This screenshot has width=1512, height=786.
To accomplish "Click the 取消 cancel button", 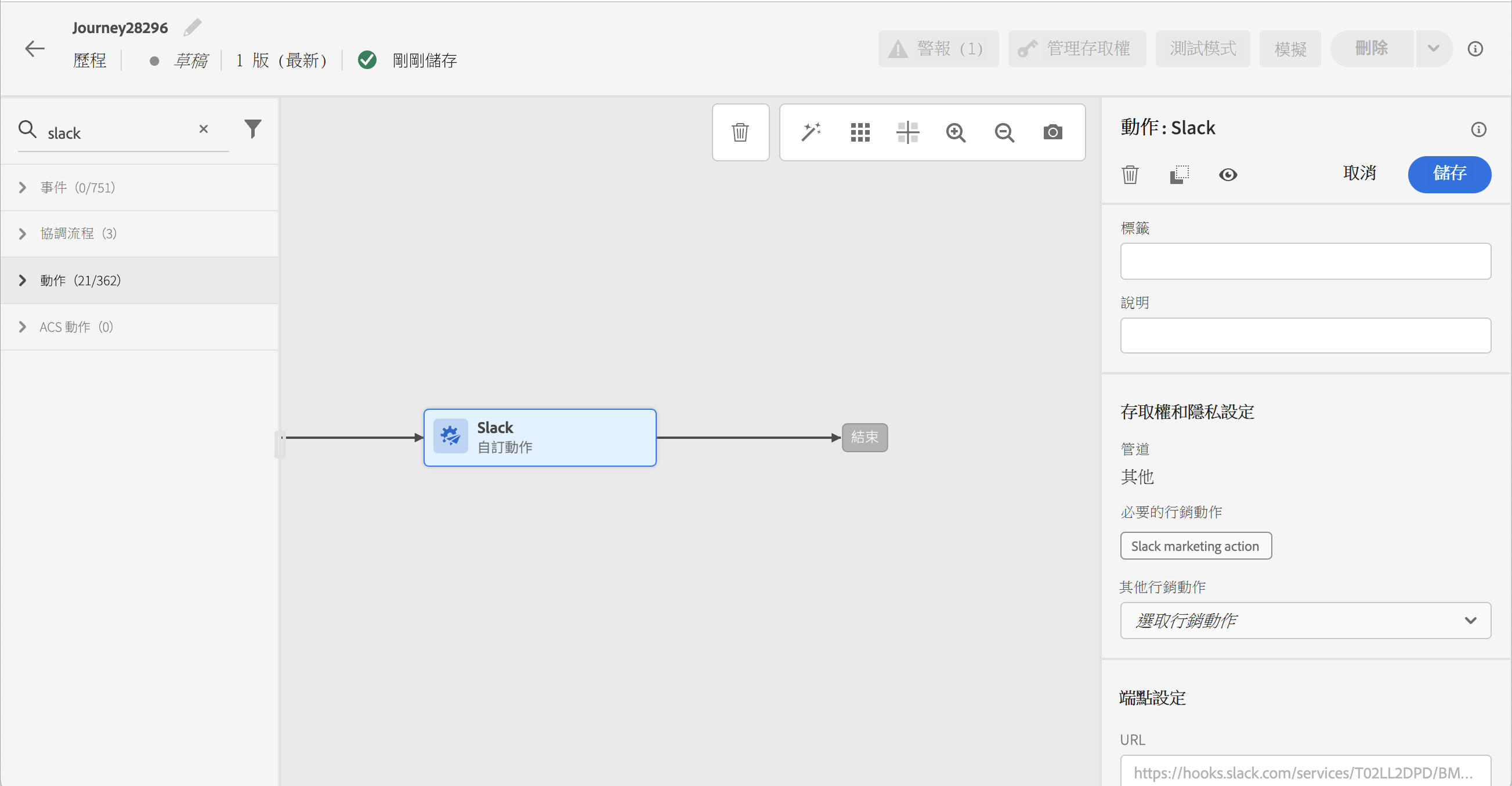I will [x=1359, y=174].
